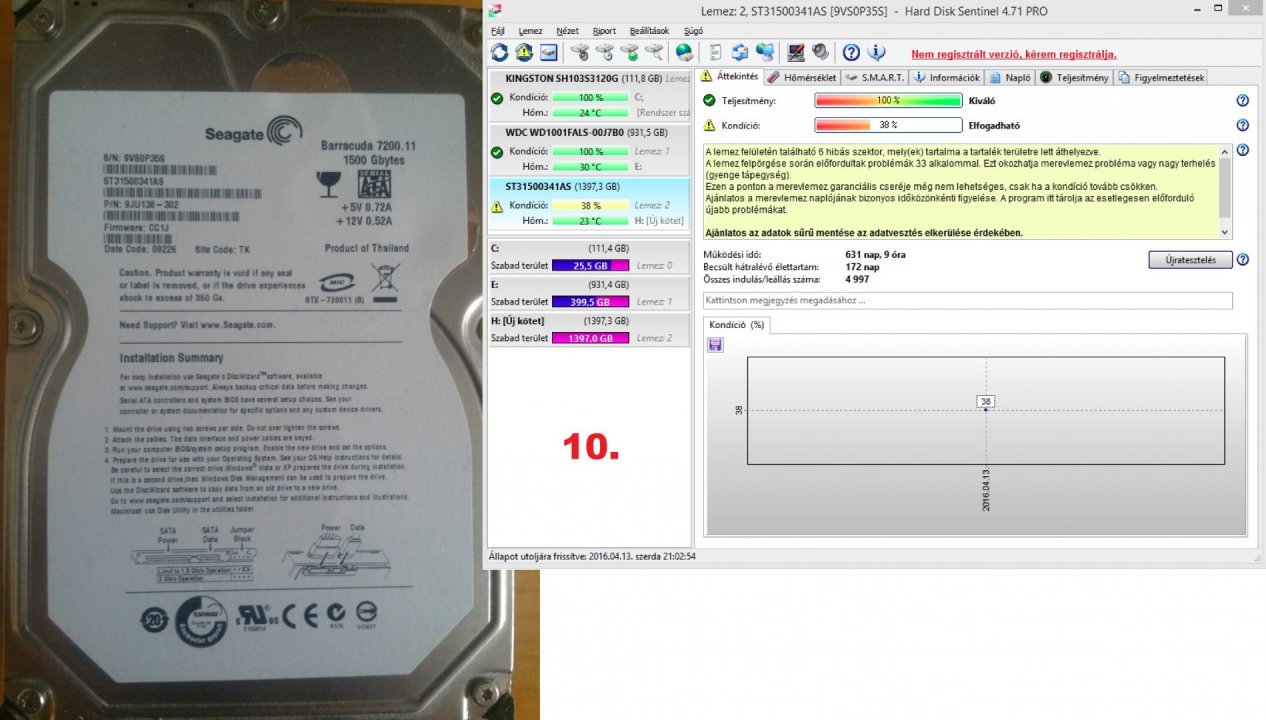Open the Lemez menu
This screenshot has width=1266, height=720.
click(x=530, y=31)
